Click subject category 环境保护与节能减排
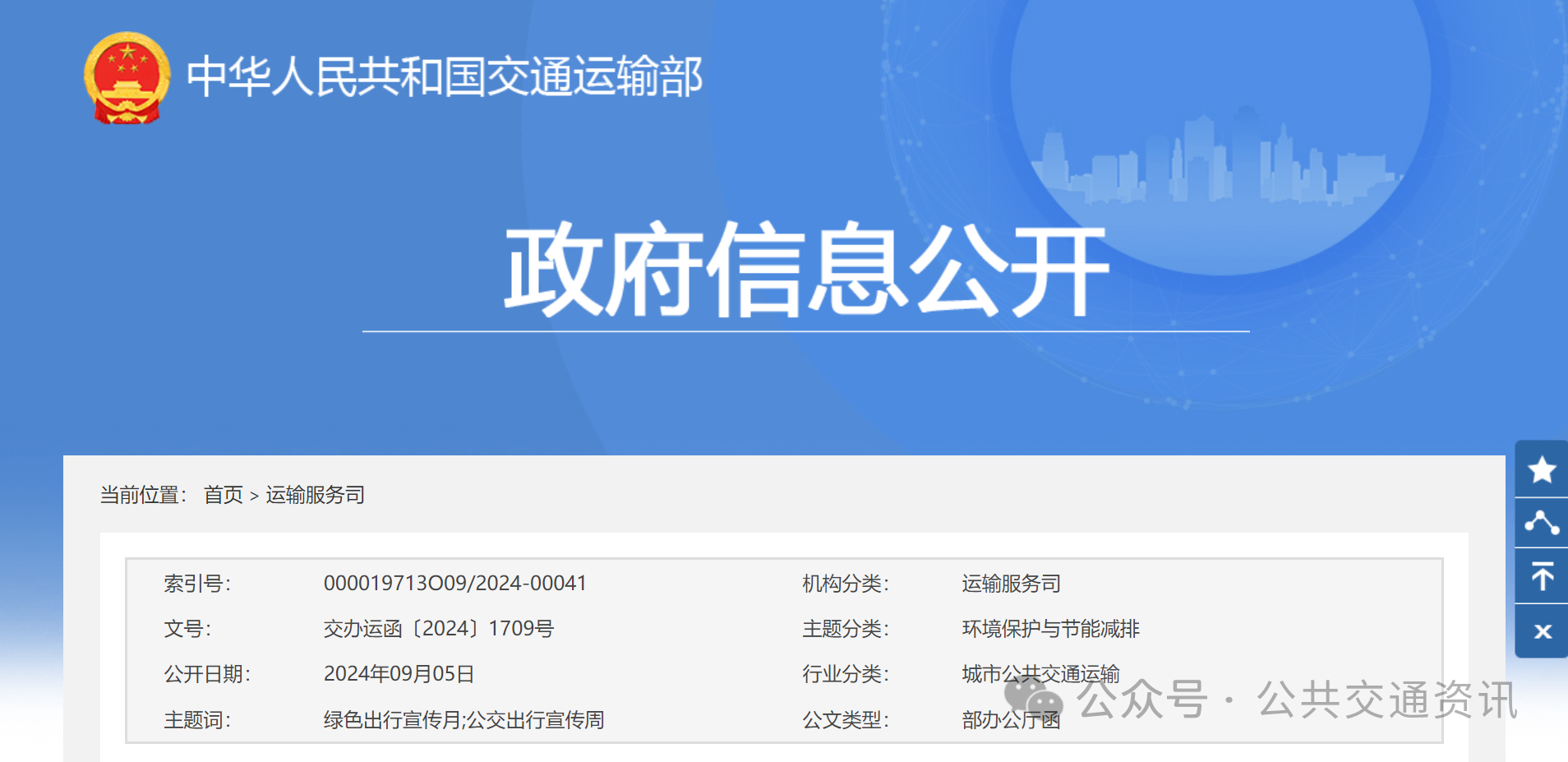The image size is (1568, 762). pyautogui.click(x=1050, y=629)
